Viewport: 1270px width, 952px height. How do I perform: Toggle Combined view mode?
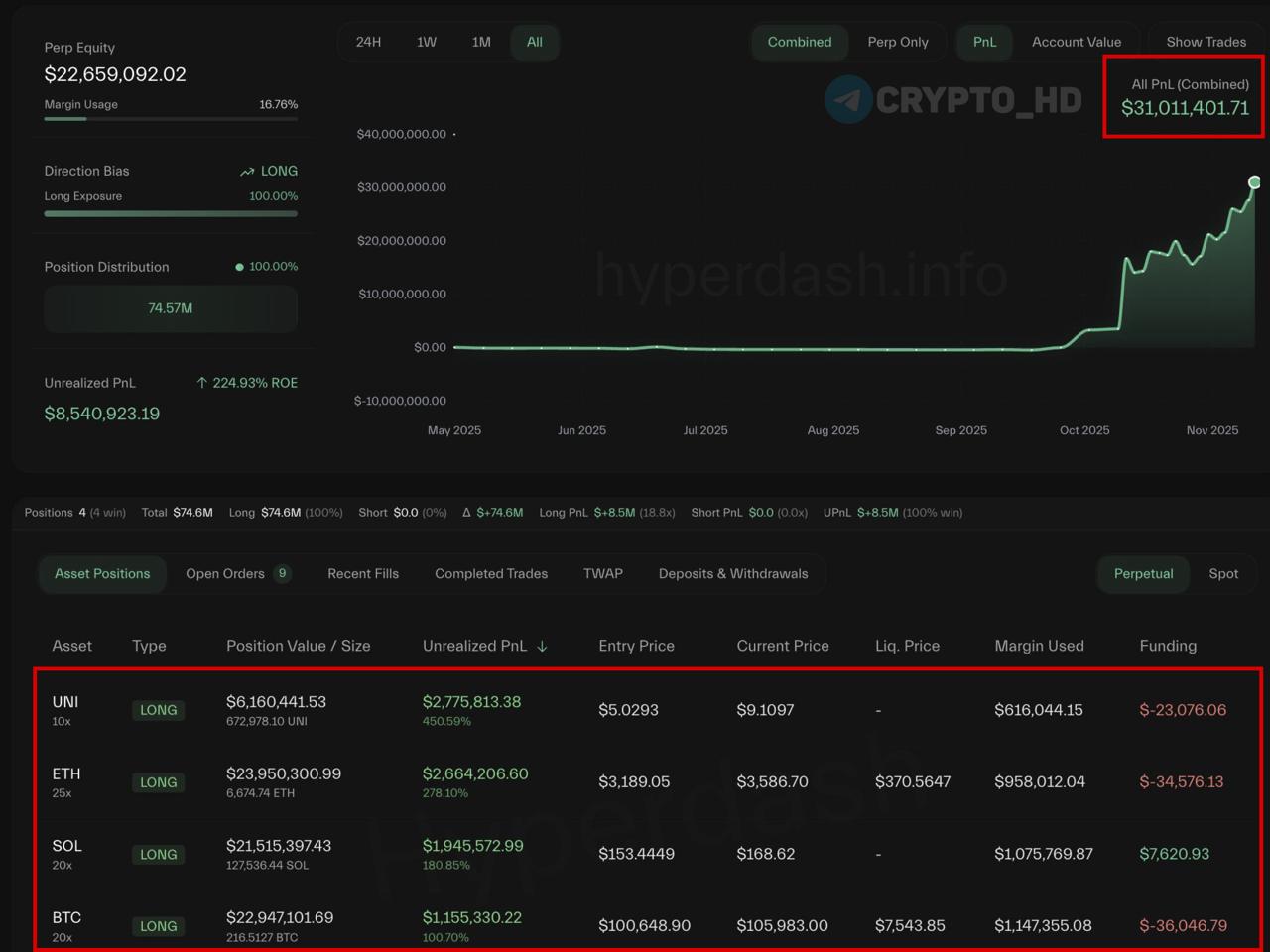[x=800, y=42]
